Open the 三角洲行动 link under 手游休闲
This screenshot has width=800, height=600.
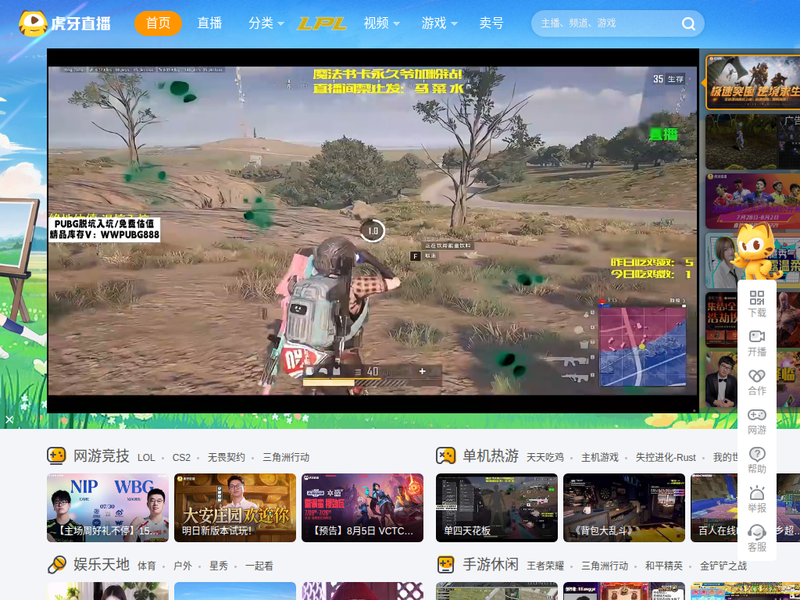[605, 566]
